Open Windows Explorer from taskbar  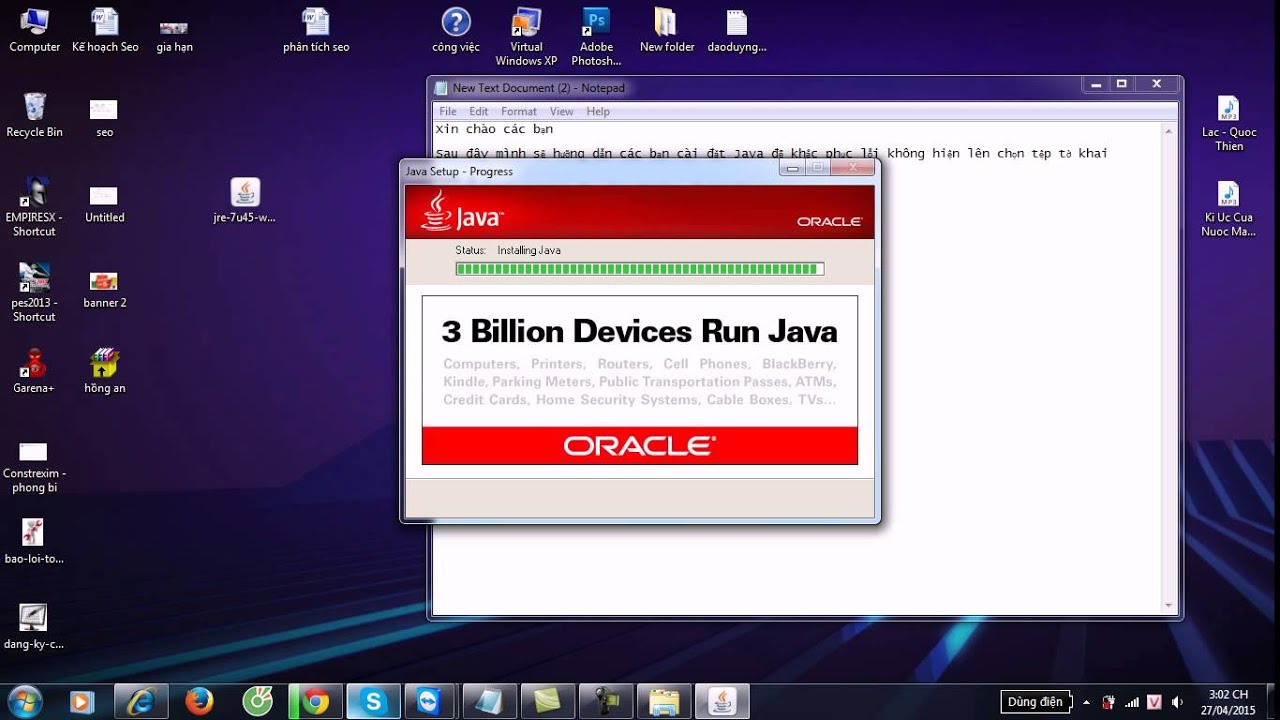[665, 702]
